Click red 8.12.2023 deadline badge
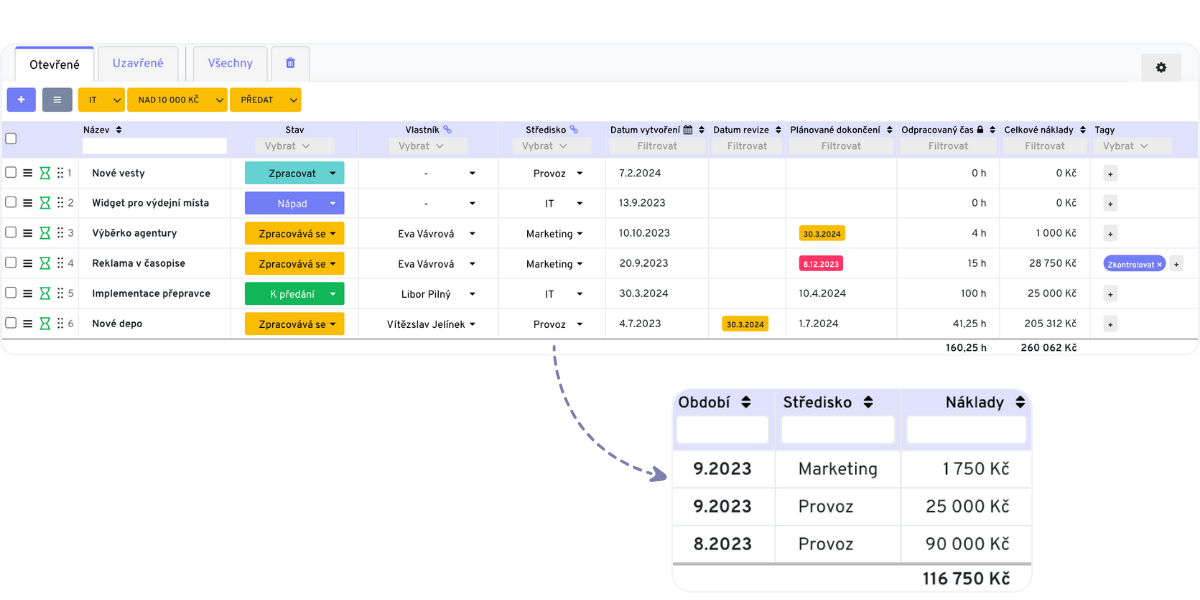Viewport: 1200px width, 600px height. pos(821,264)
